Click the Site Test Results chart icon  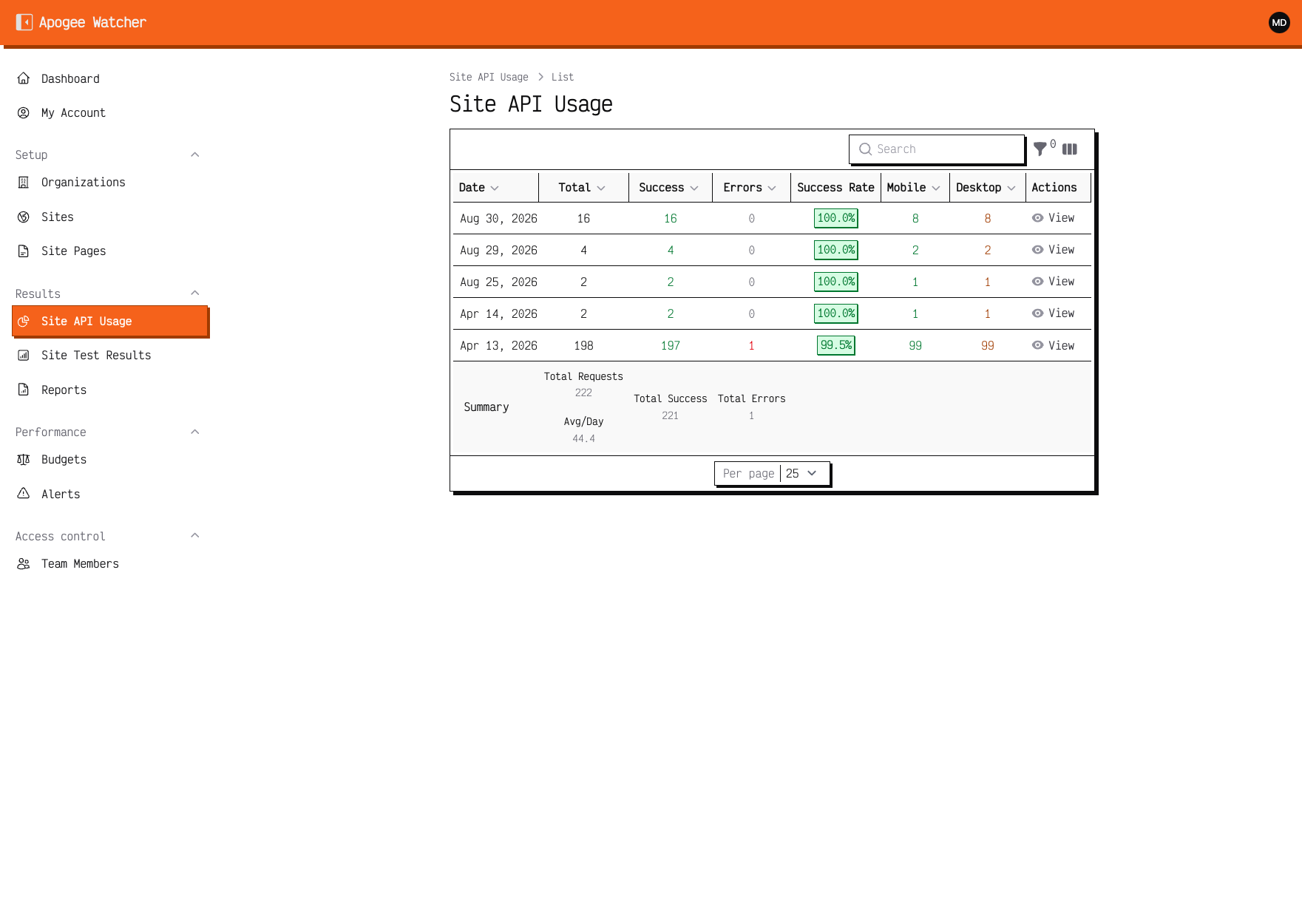point(24,355)
